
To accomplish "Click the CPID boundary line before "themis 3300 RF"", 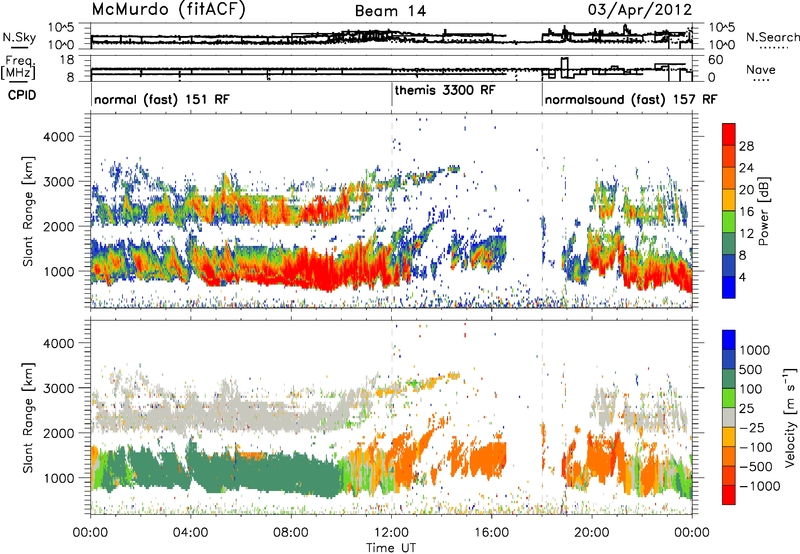I will coord(392,94).
